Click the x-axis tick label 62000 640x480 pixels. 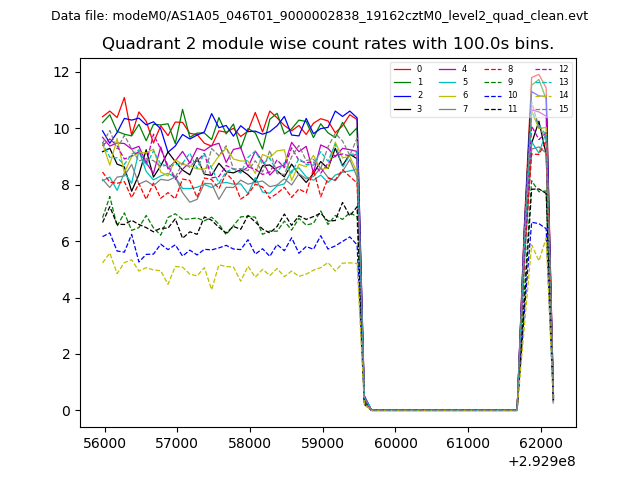pos(540,441)
